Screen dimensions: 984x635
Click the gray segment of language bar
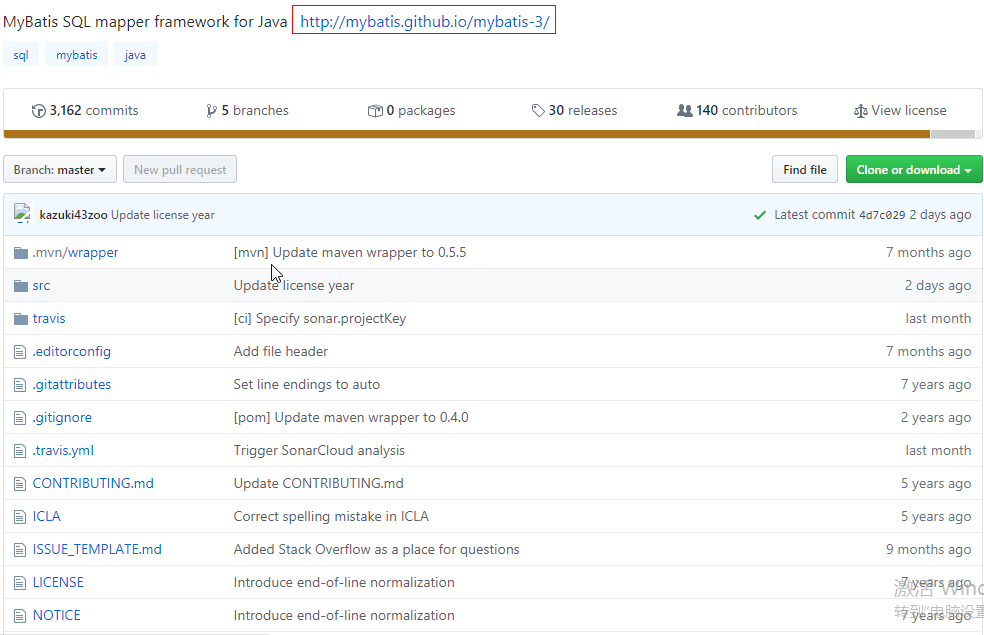pos(953,134)
